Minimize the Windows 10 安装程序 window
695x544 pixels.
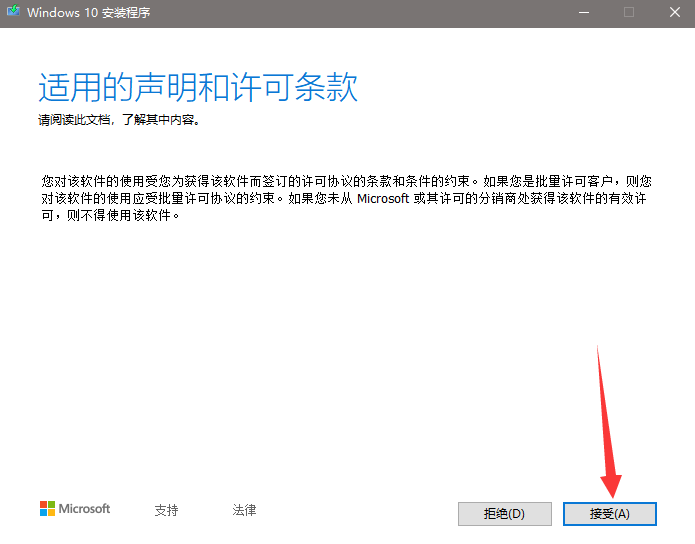[x=584, y=12]
